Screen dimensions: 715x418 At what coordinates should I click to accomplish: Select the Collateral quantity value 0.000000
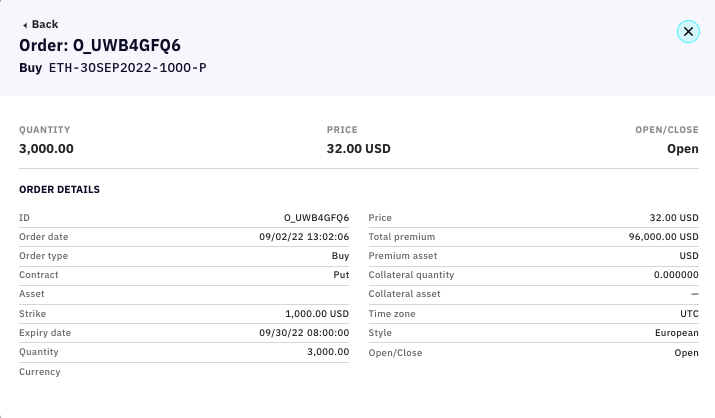point(676,275)
